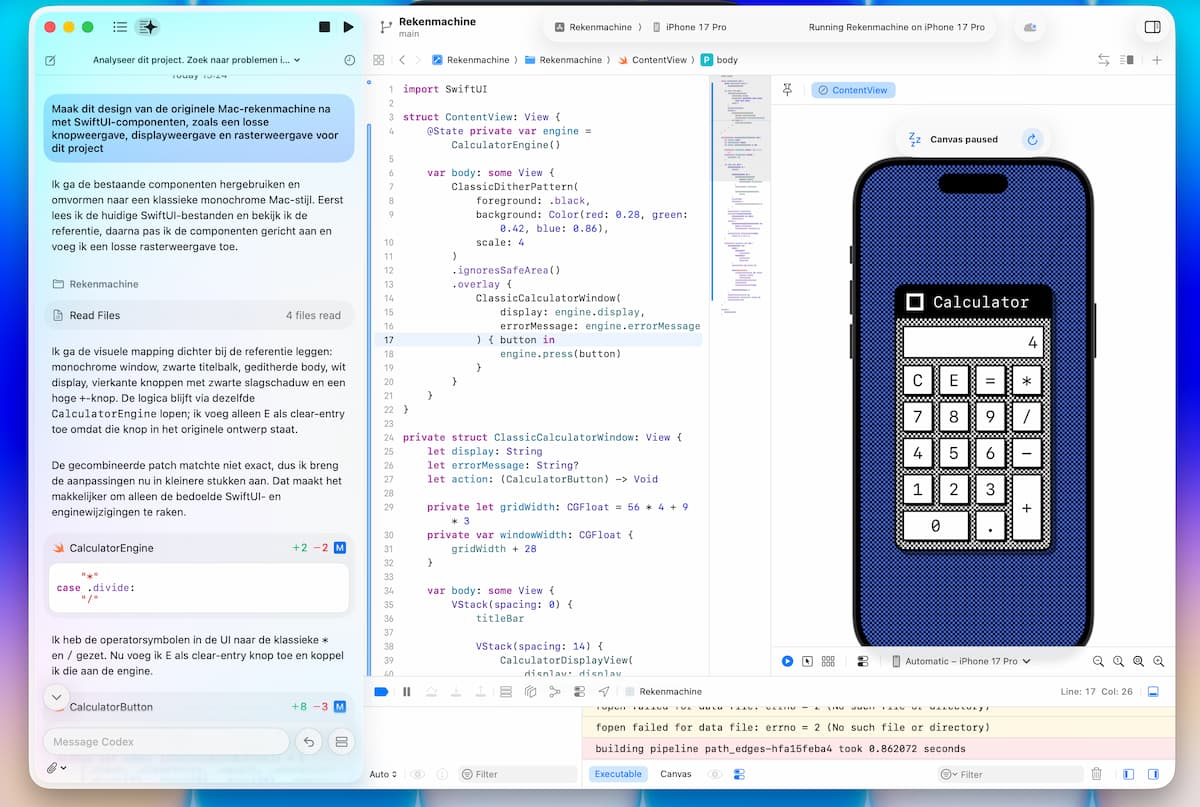Hide the debug area with blue toggle
The width and height of the screenshot is (1200, 807).
[1152, 691]
